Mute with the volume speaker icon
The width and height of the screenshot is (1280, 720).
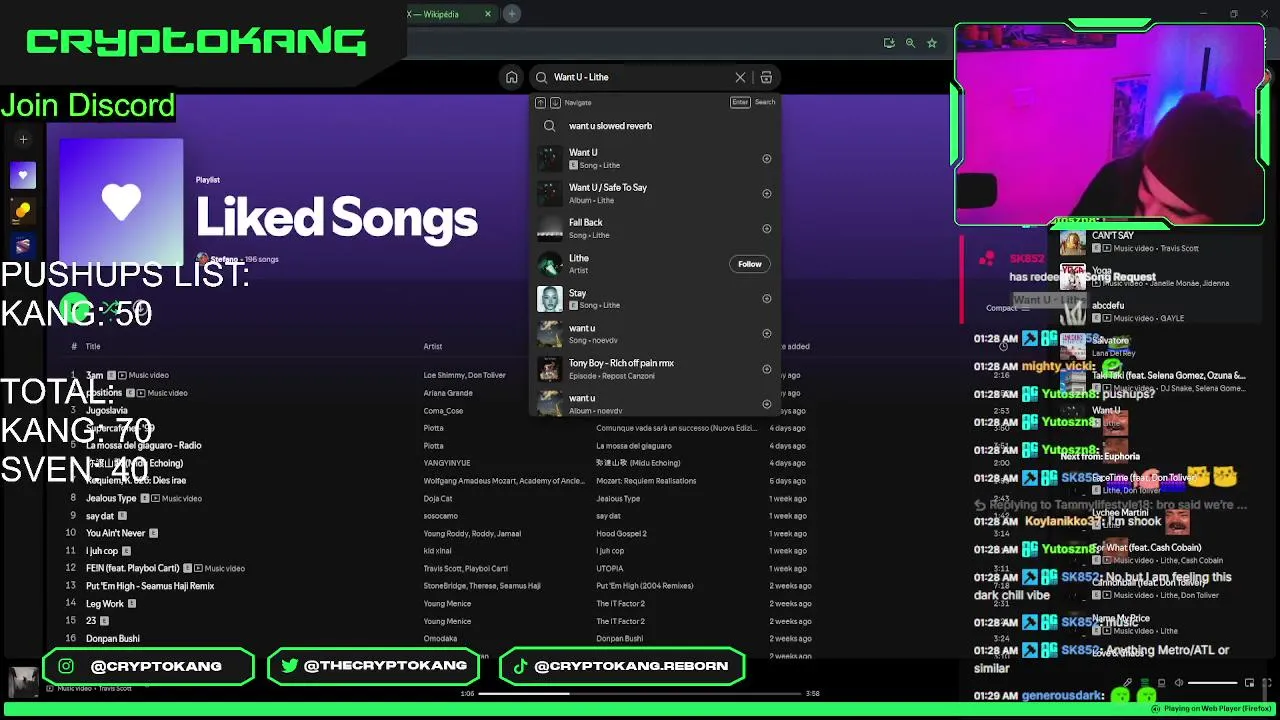pos(1179,683)
